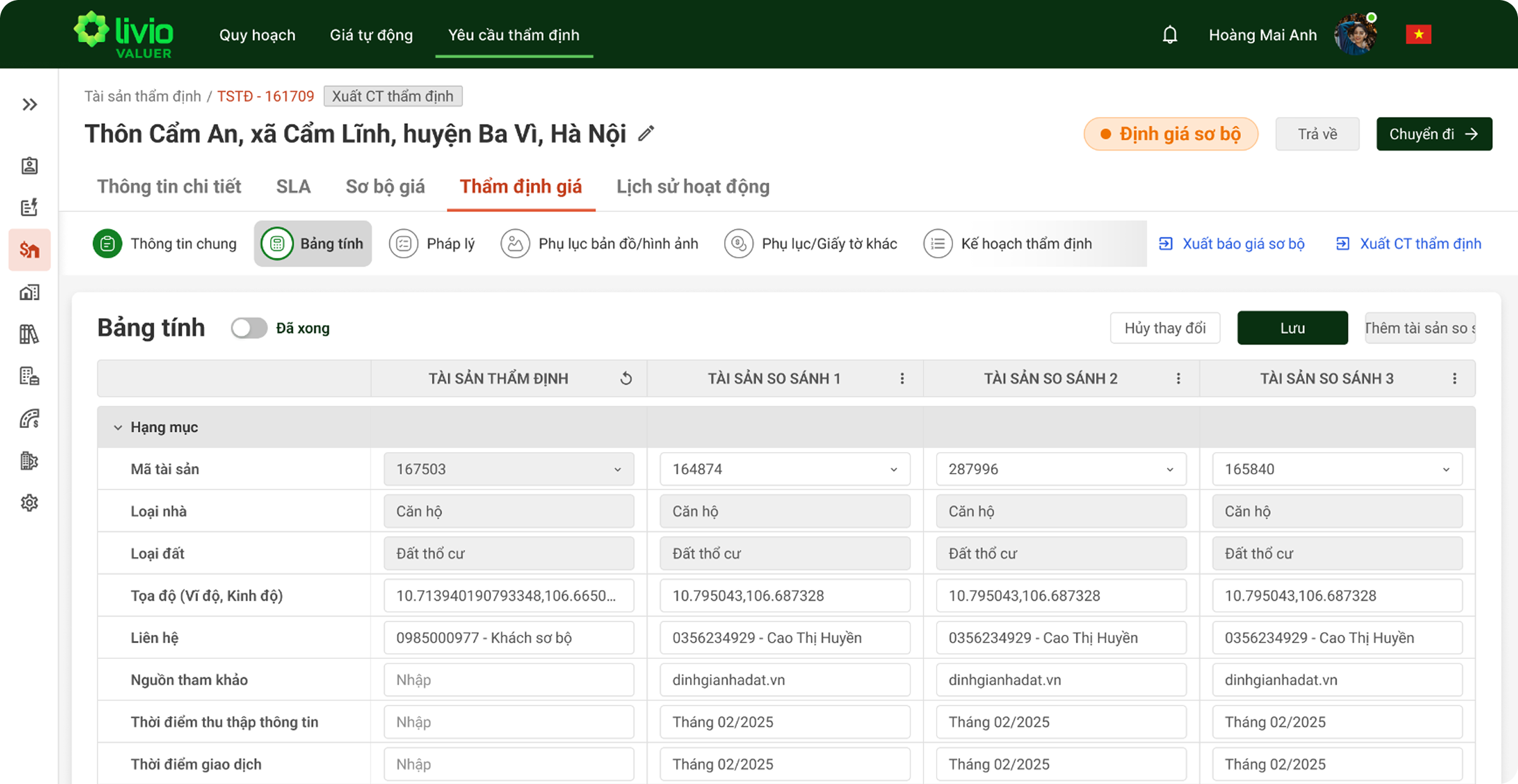Open three-dot menu for Tài sản so sánh 3
The height and width of the screenshot is (784, 1518).
(1454, 378)
